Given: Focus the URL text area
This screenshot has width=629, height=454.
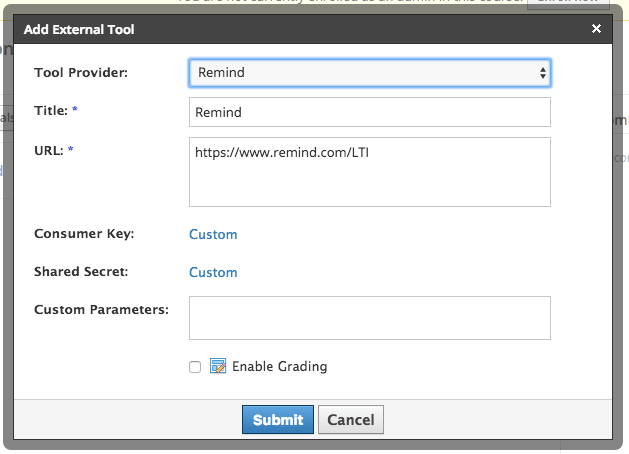Looking at the screenshot, I should (369, 172).
